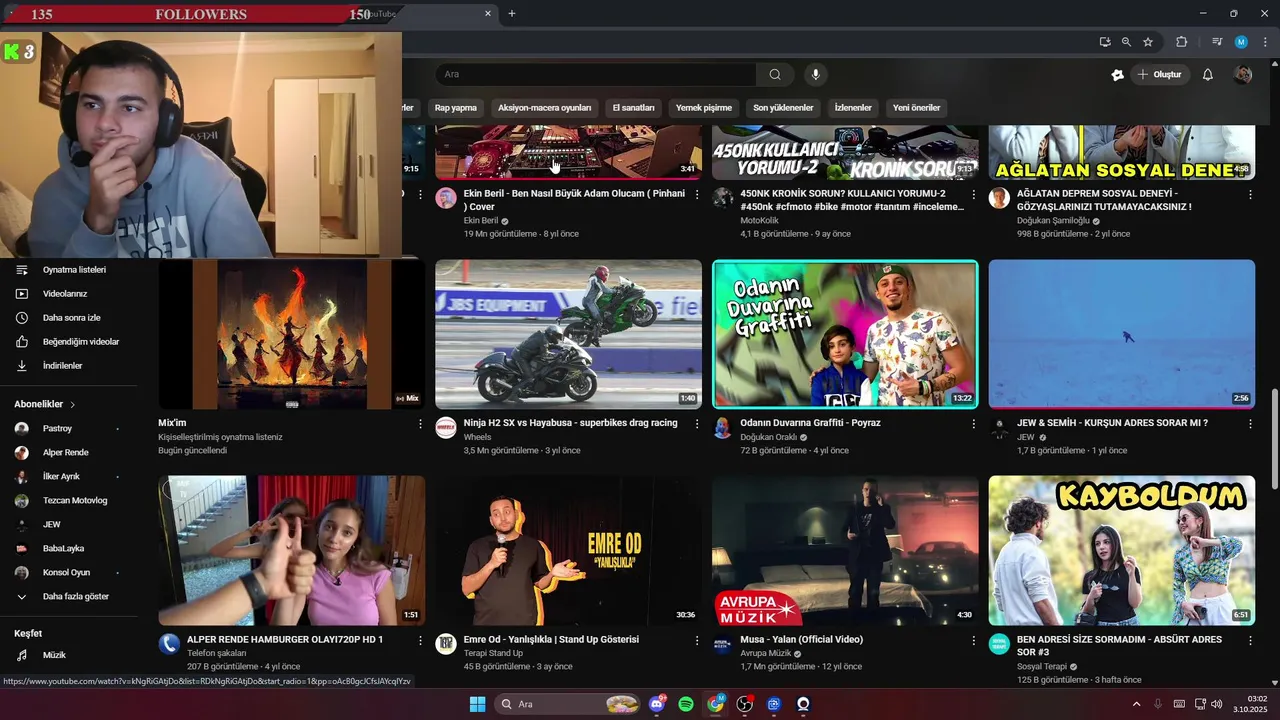Open Chrome extensions puzzle icon
Viewport: 1280px width, 720px height.
coord(1181,42)
